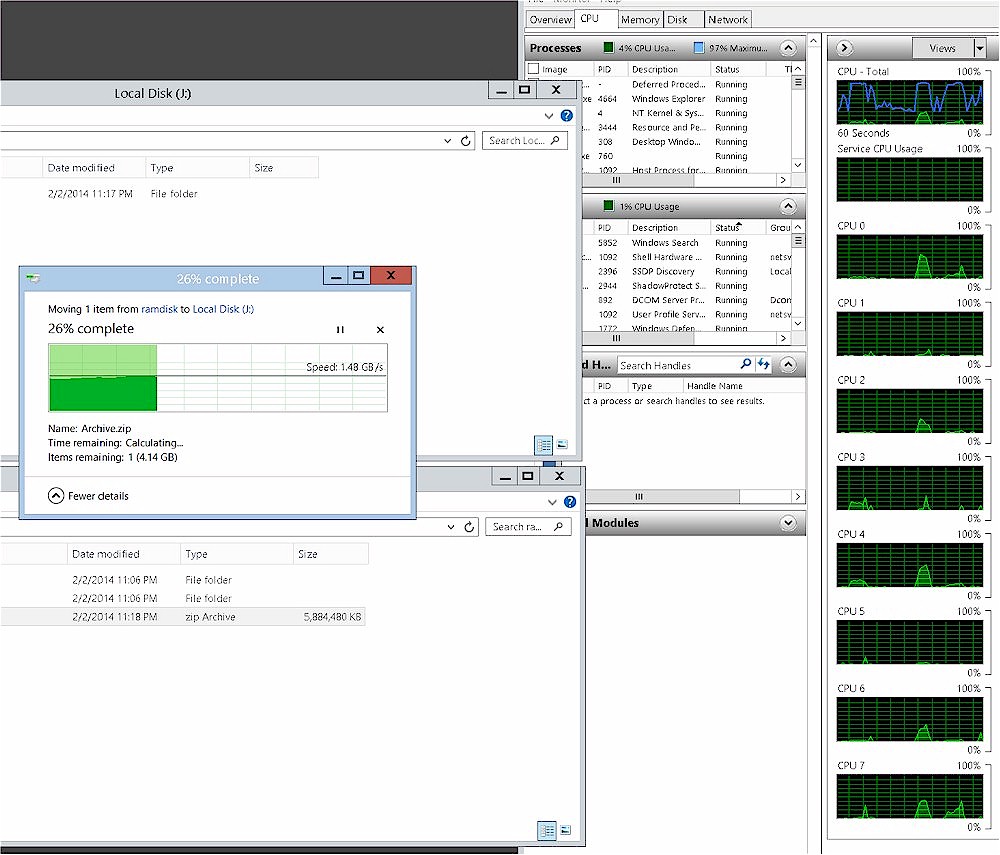
Task: Click the CPU 0 usage graph
Action: coord(909,256)
